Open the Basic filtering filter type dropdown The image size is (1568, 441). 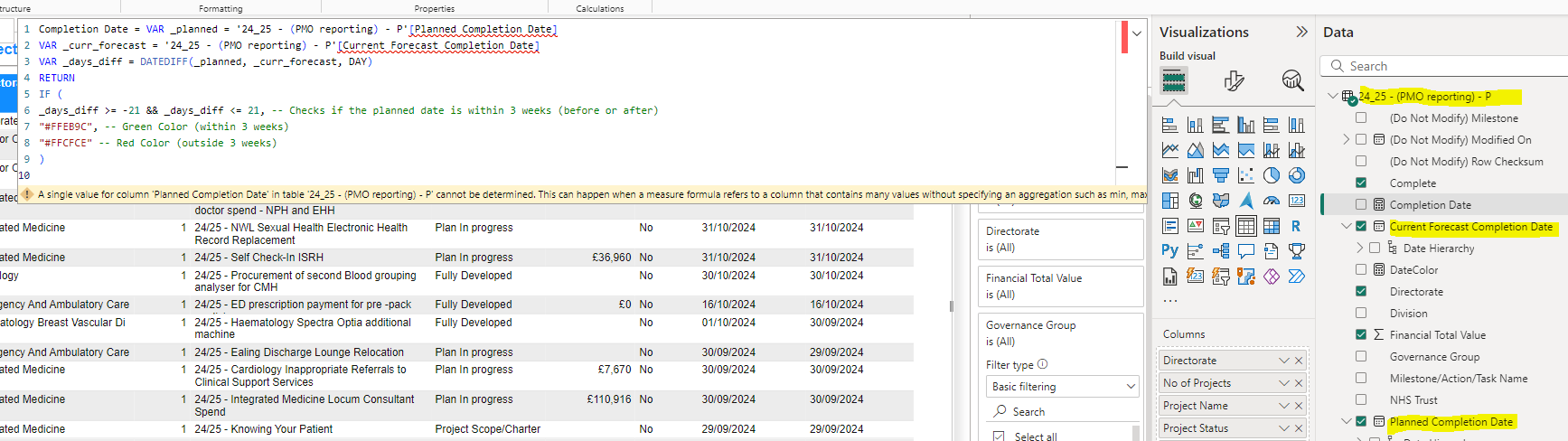point(1063,387)
